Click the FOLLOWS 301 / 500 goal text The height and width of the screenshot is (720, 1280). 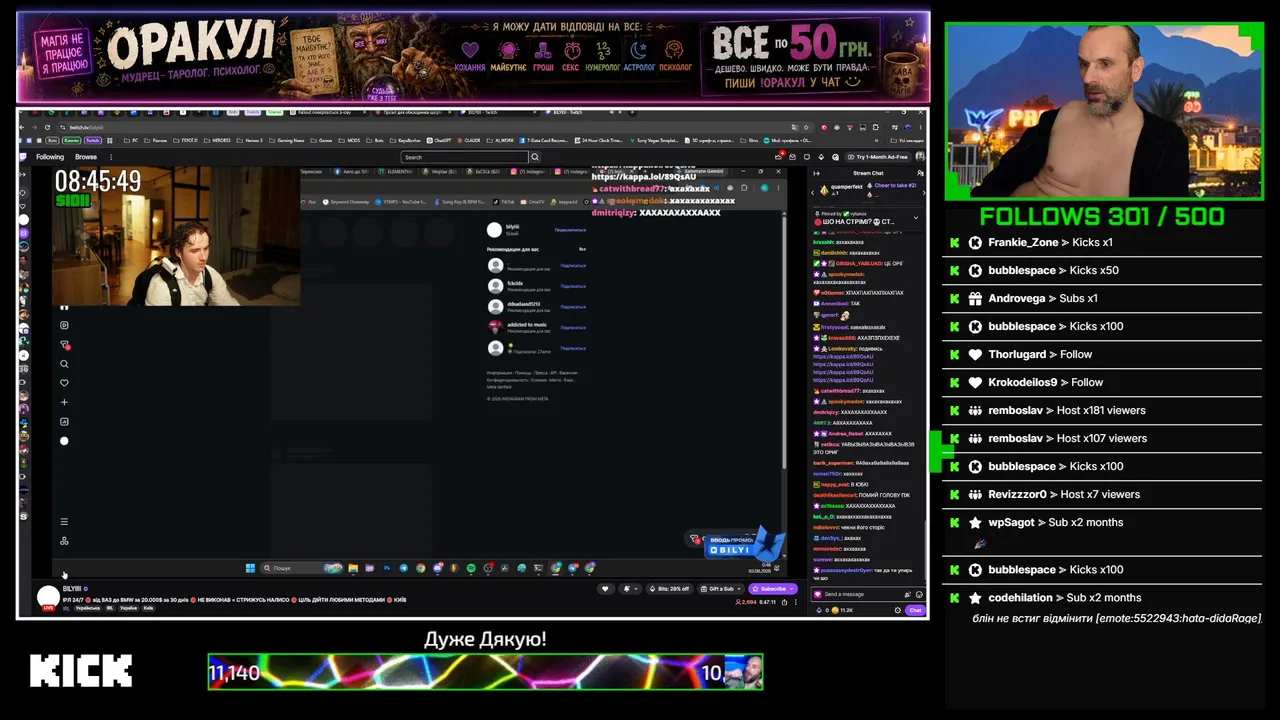tap(1102, 216)
